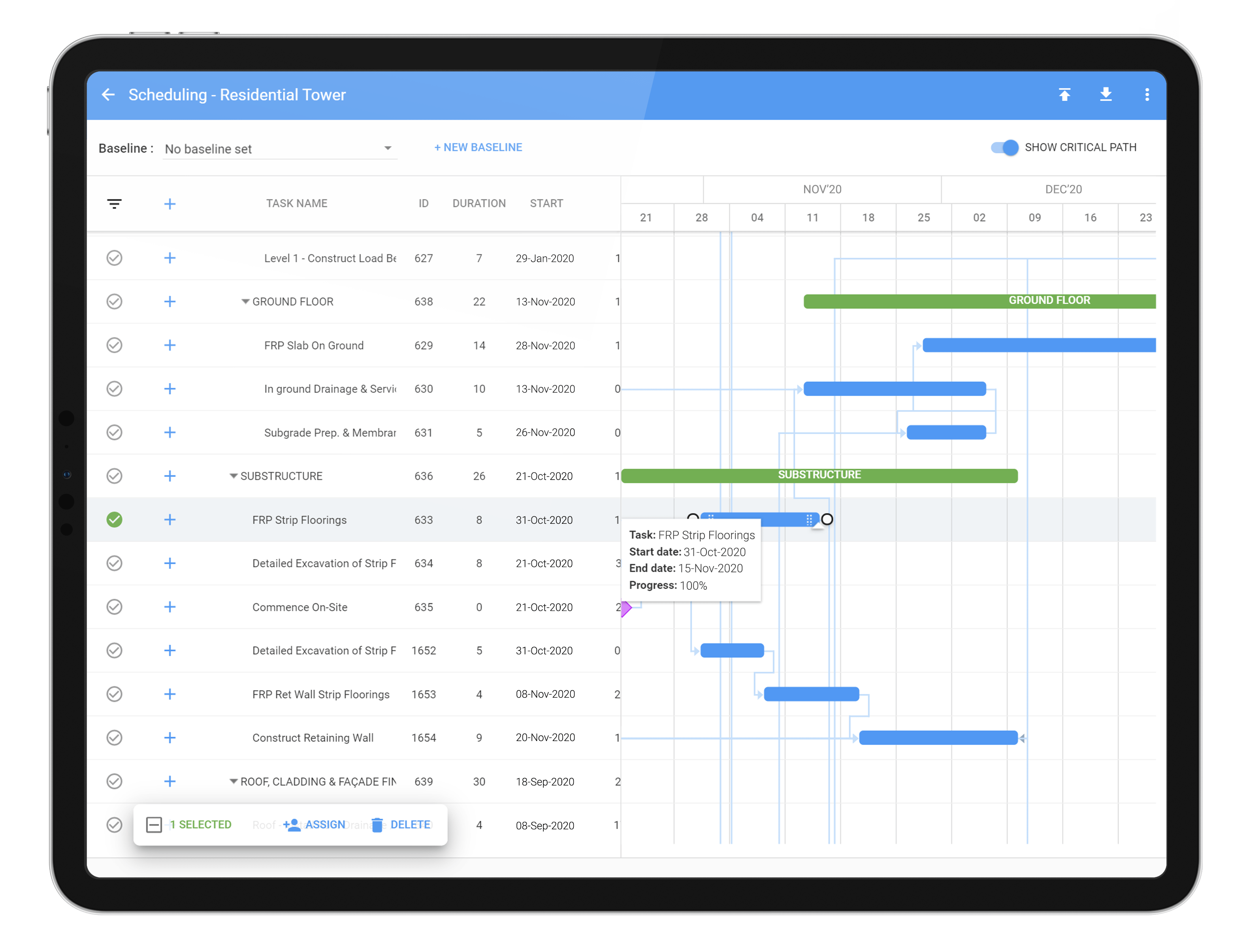This screenshot has width=1247, height=952.
Task: Select the FRP Slab On Ground checkmark
Action: click(x=115, y=346)
